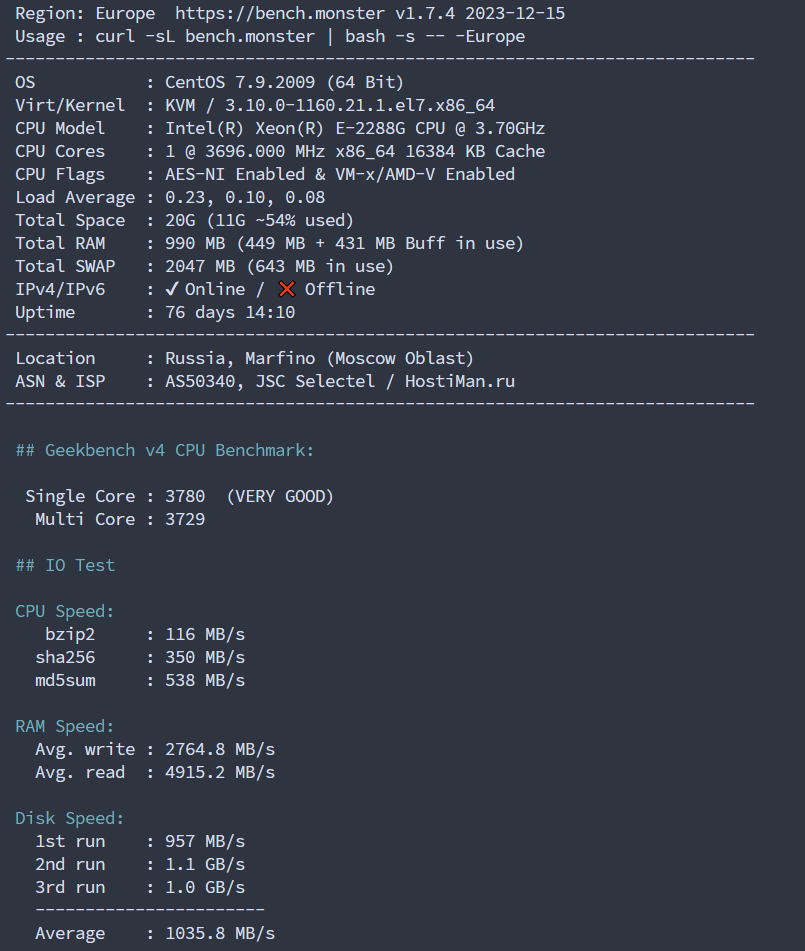805x951 pixels.
Task: Click the https://bench.monster URL
Action: [x=280, y=13]
